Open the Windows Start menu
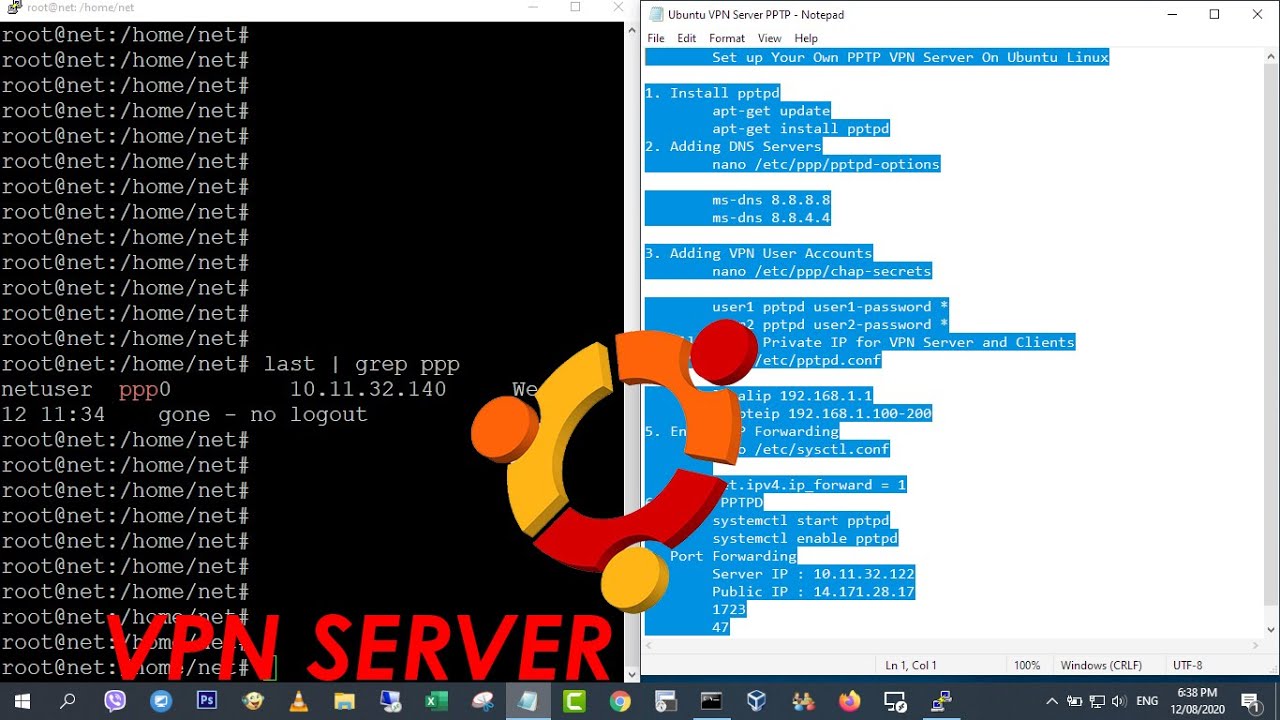1280x720 pixels. click(21, 701)
